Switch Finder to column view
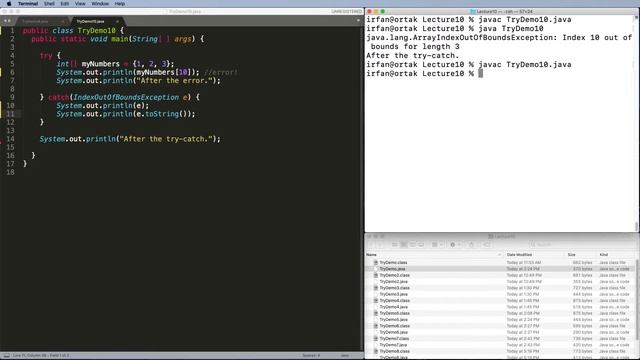This screenshot has width=640, height=360. (412, 245)
